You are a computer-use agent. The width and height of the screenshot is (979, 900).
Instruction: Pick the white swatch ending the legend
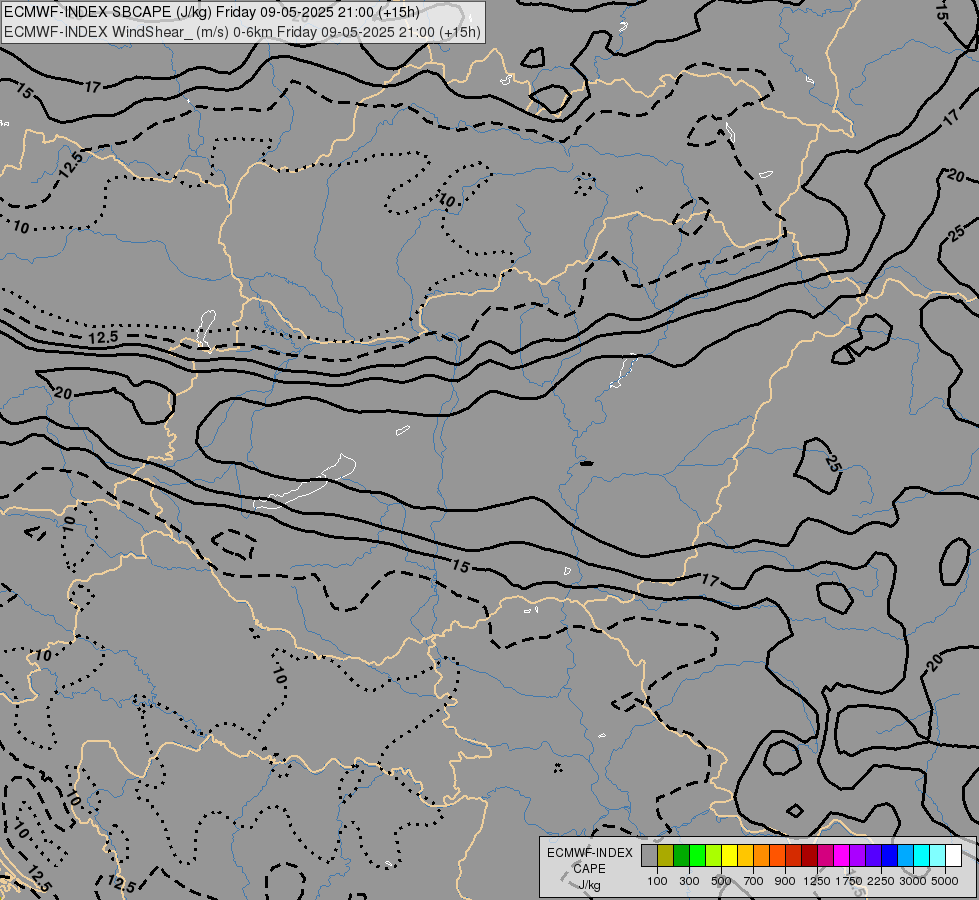(x=953, y=855)
